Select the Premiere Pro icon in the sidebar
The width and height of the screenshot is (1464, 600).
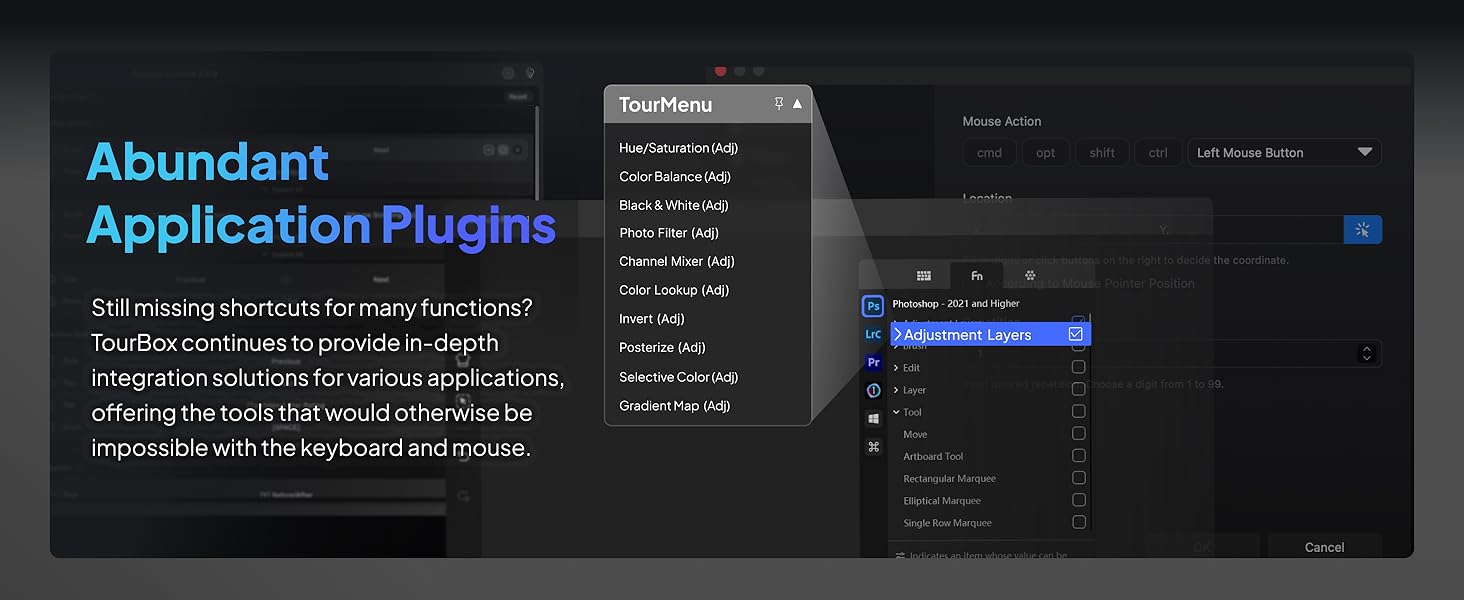click(x=873, y=362)
